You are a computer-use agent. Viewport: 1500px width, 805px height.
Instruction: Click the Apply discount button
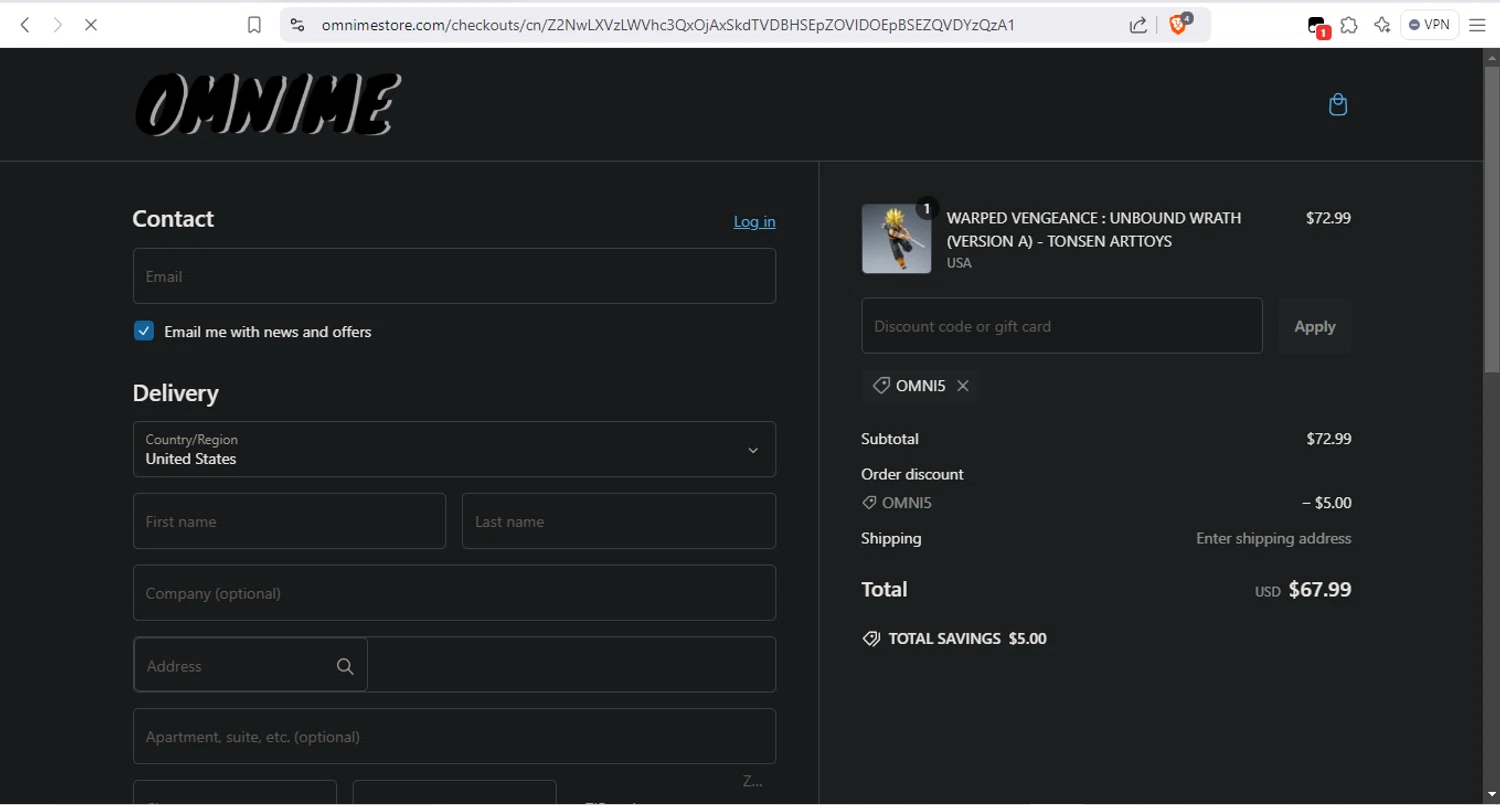(1315, 326)
